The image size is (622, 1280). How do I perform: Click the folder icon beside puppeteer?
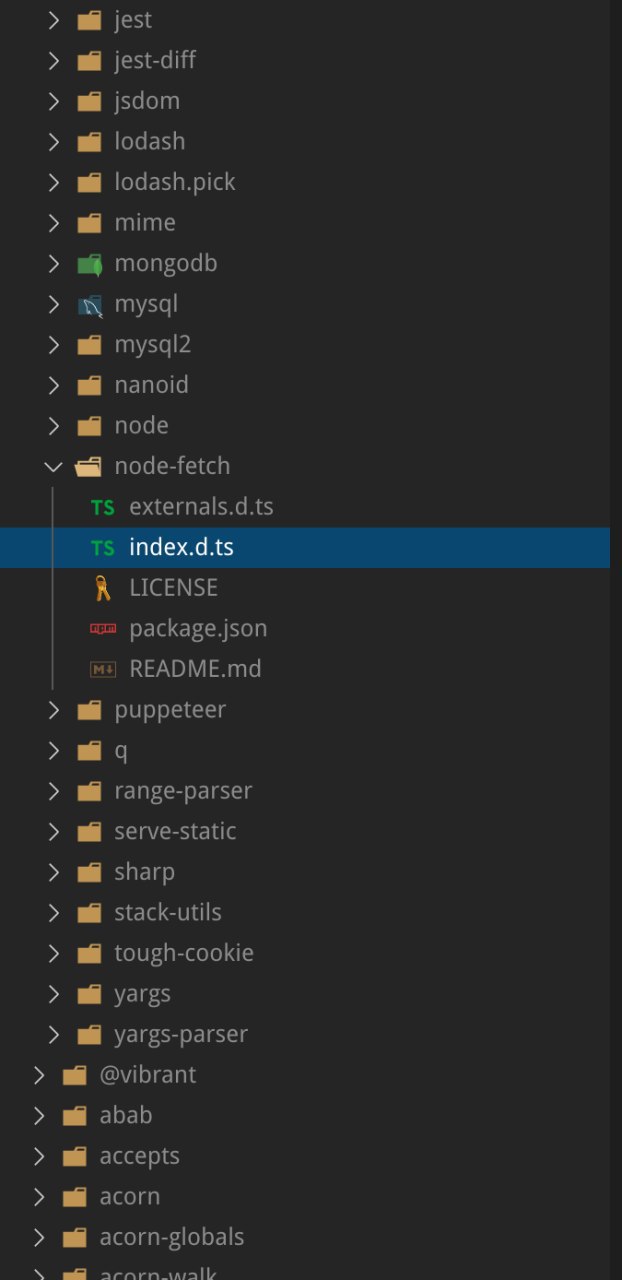point(90,710)
